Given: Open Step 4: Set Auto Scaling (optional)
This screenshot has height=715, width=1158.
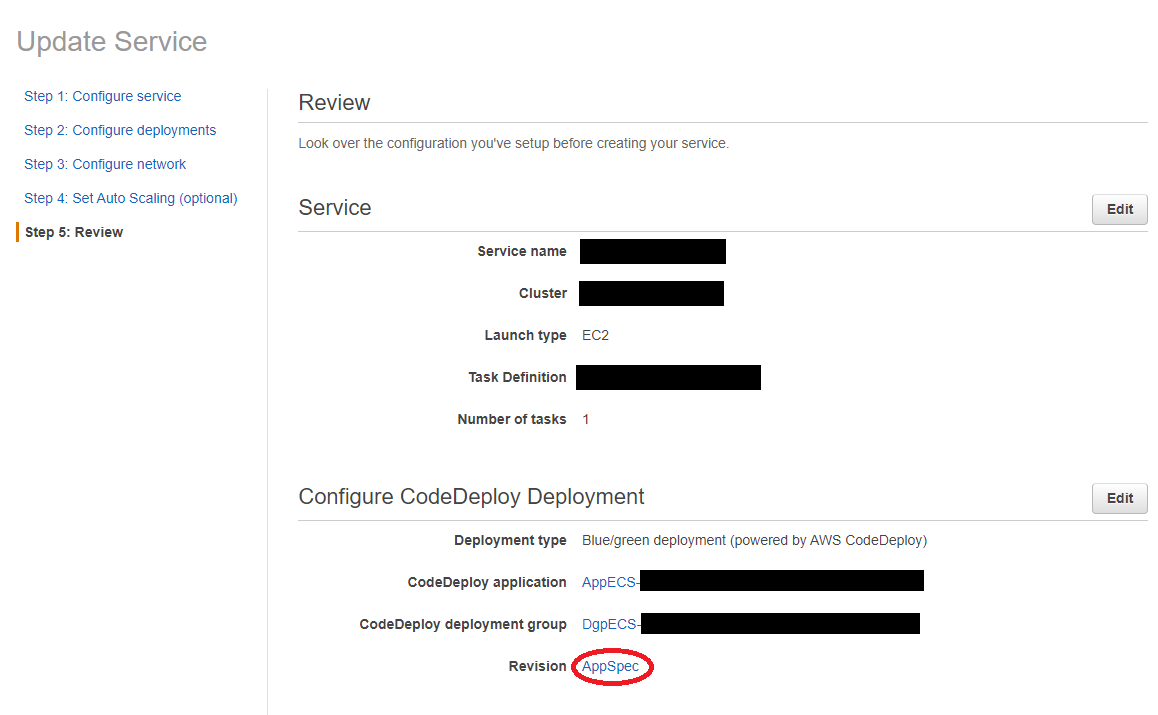Looking at the screenshot, I should point(131,198).
